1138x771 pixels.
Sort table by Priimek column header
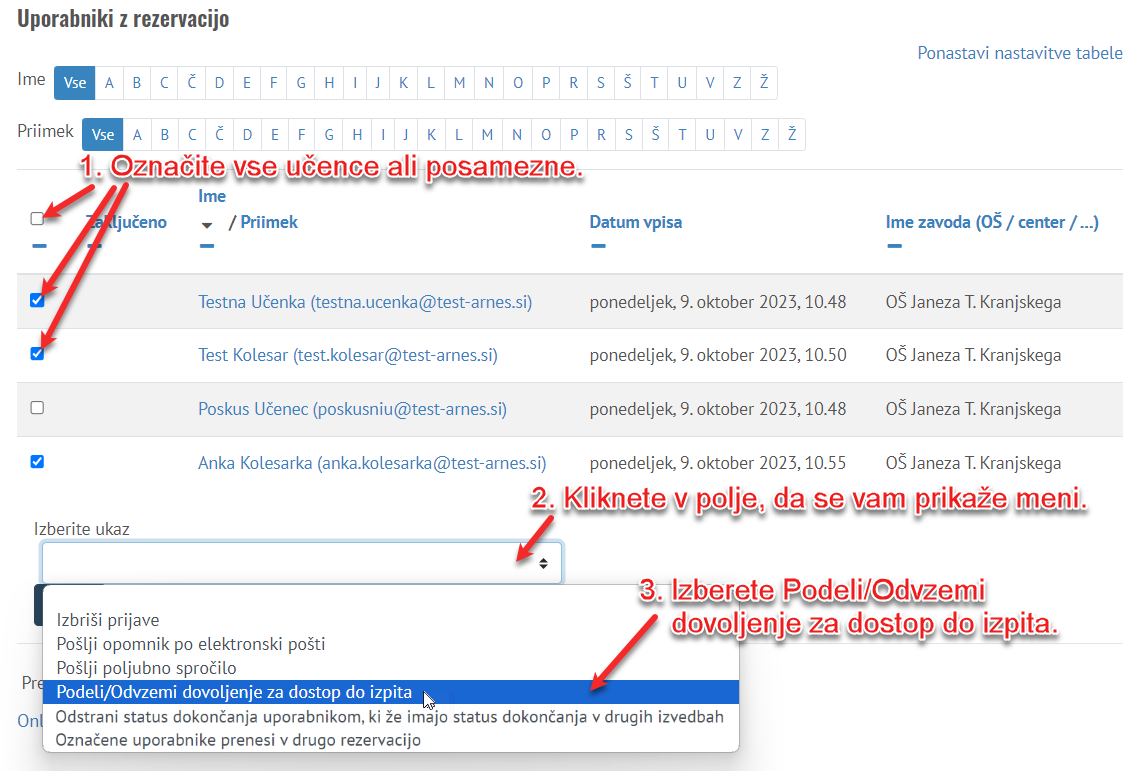[269, 222]
